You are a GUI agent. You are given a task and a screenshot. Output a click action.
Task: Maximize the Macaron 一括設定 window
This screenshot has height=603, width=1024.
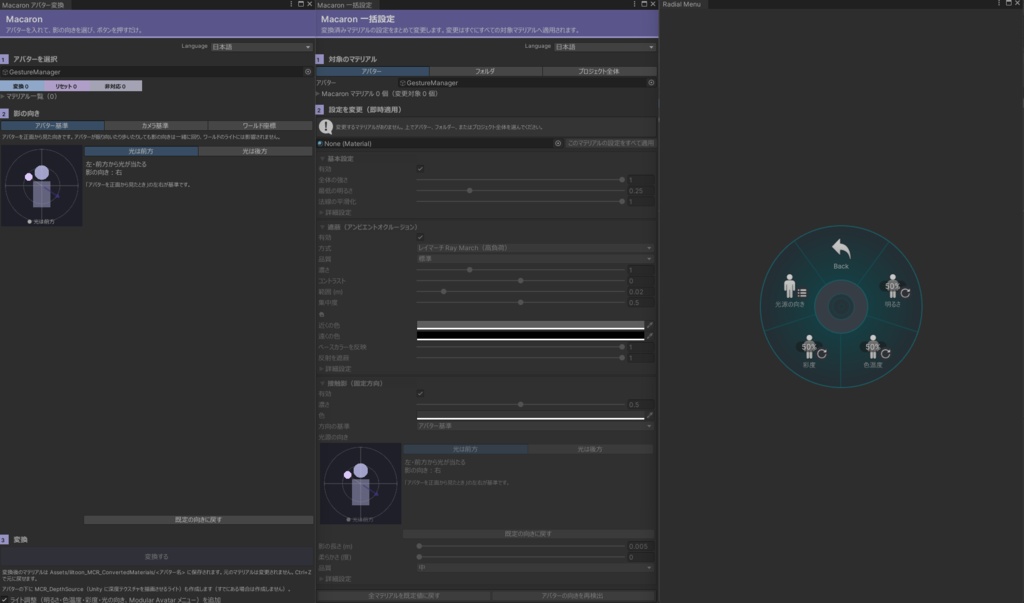pos(643,4)
